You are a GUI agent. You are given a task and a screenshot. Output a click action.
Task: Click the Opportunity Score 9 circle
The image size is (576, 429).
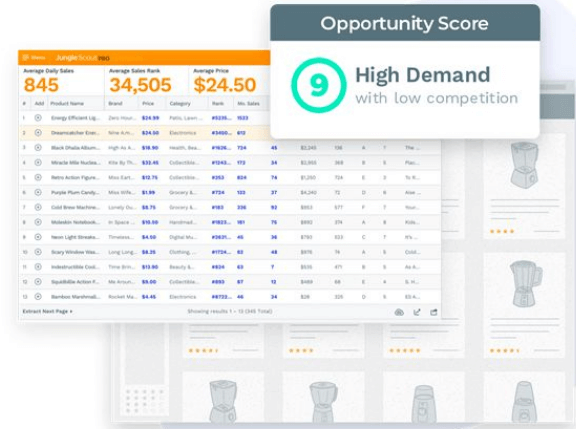(318, 85)
